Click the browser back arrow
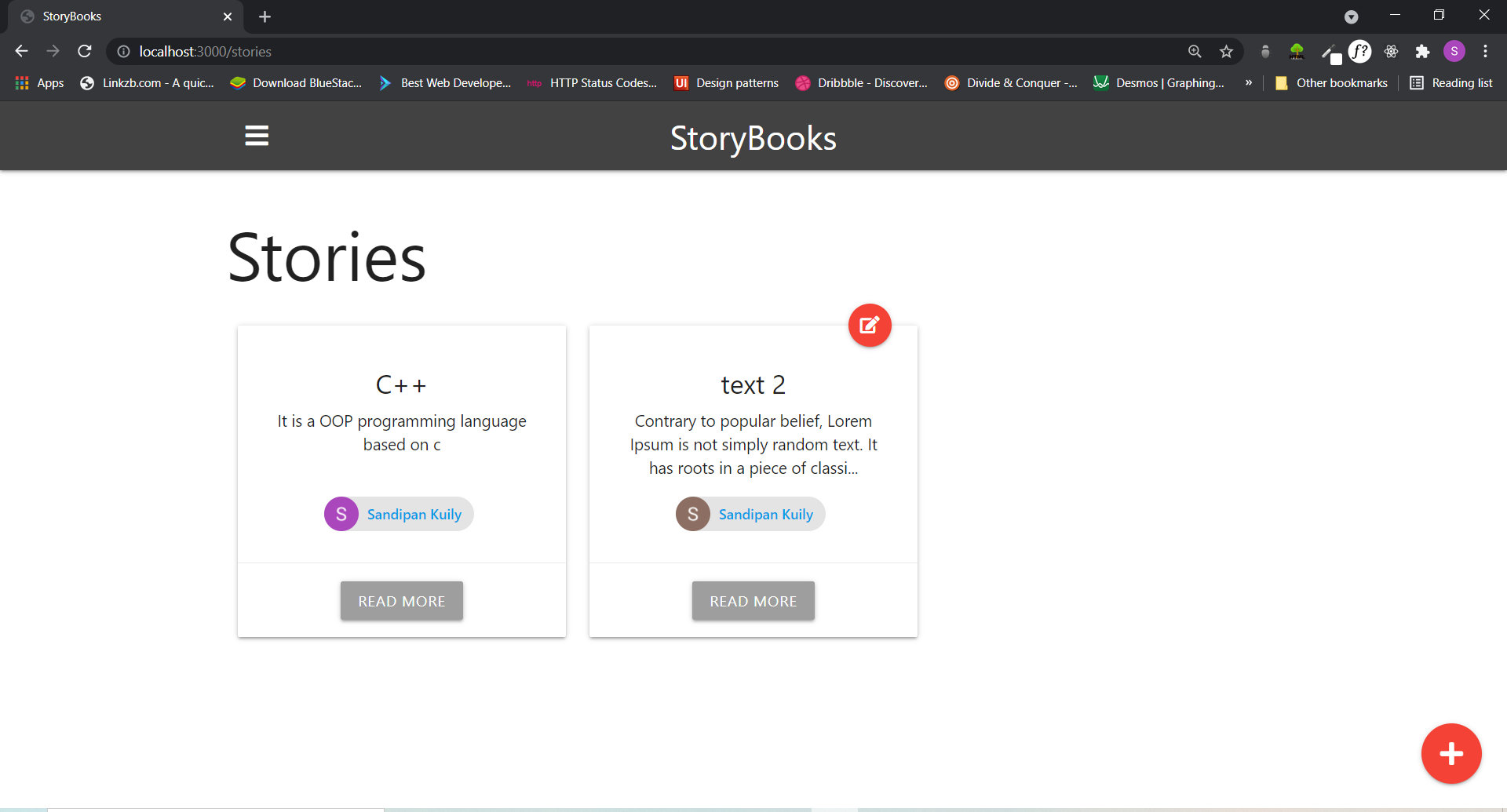 click(21, 51)
